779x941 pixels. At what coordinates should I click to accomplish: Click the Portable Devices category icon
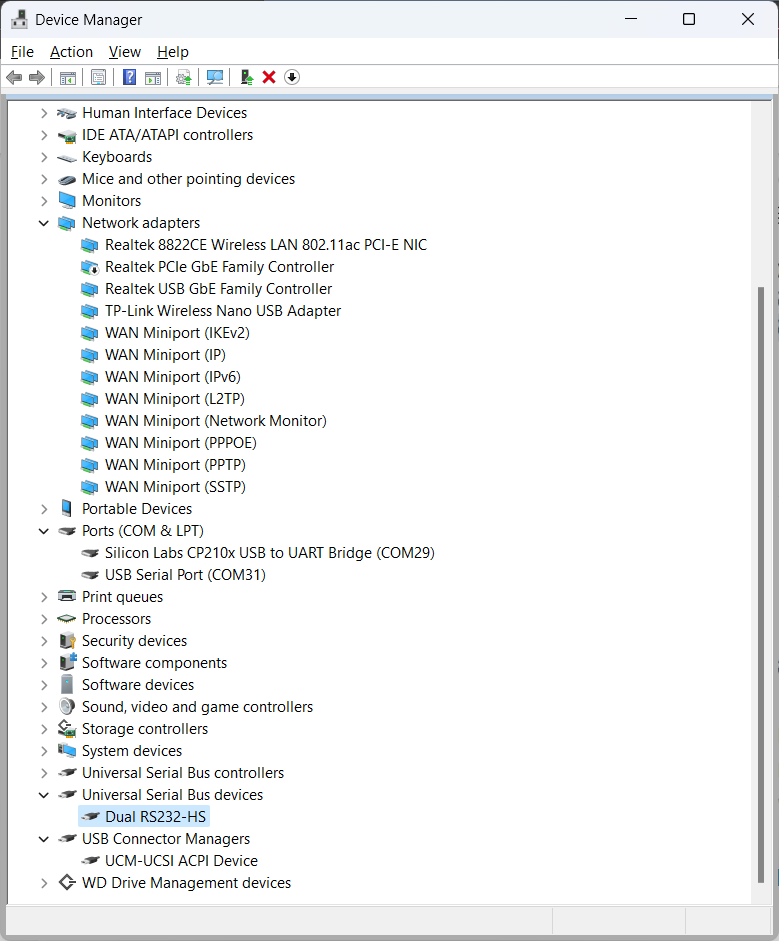67,509
